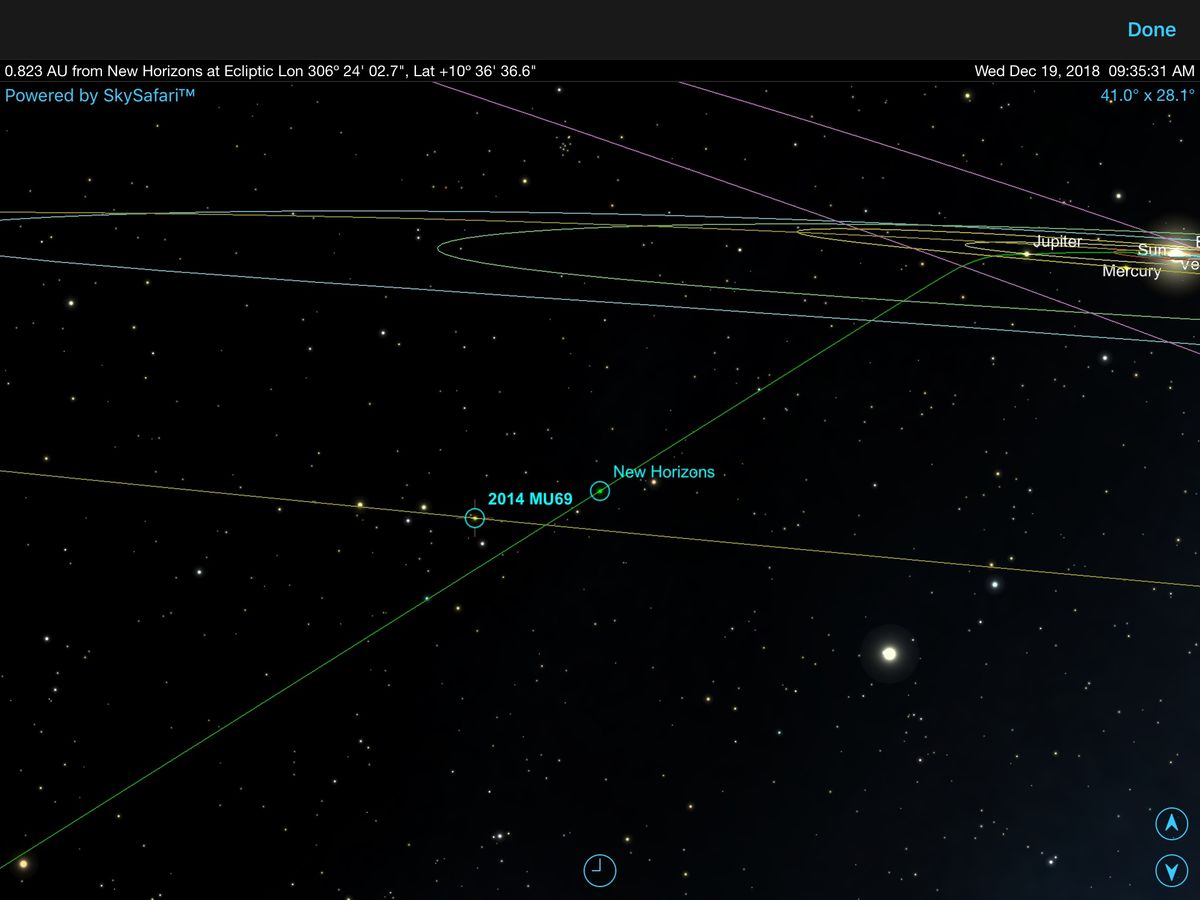Open the time flow clock icon

pyautogui.click(x=598, y=869)
